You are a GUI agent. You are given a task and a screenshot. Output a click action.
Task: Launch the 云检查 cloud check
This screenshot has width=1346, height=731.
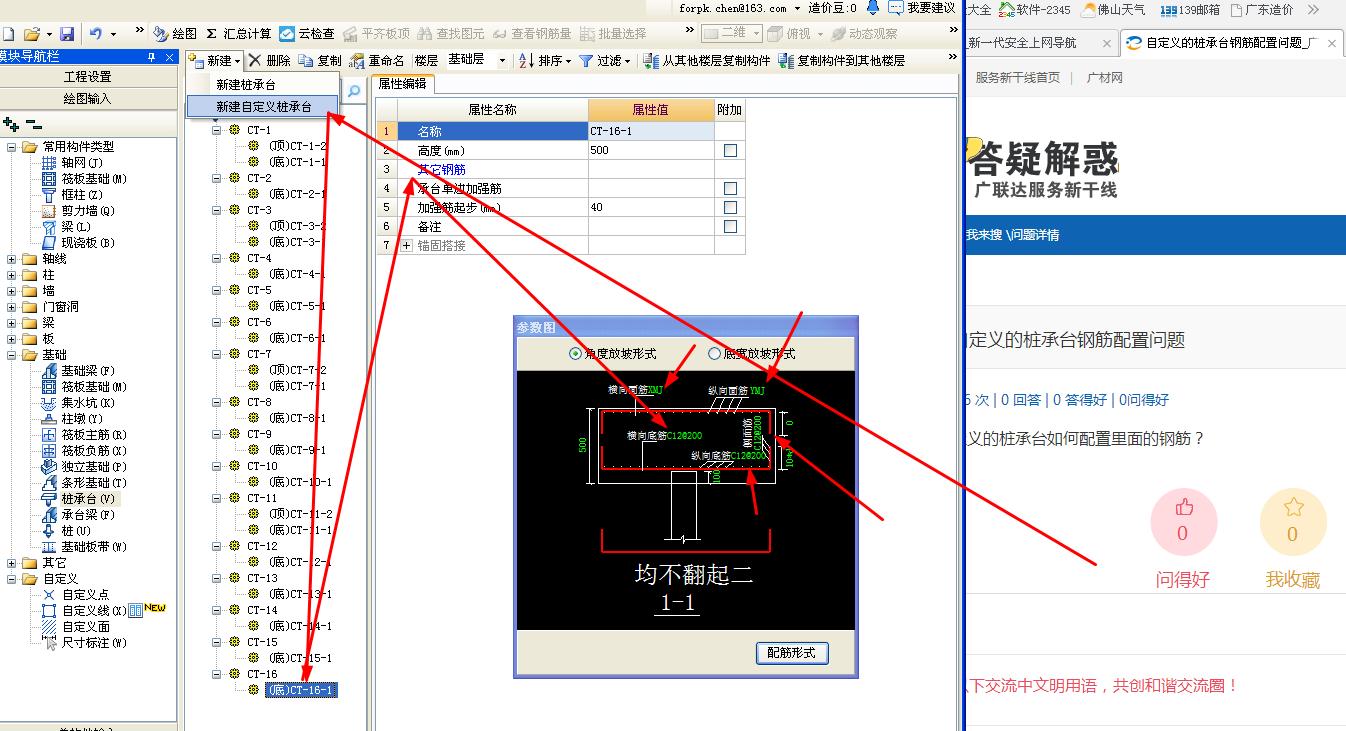[x=308, y=34]
